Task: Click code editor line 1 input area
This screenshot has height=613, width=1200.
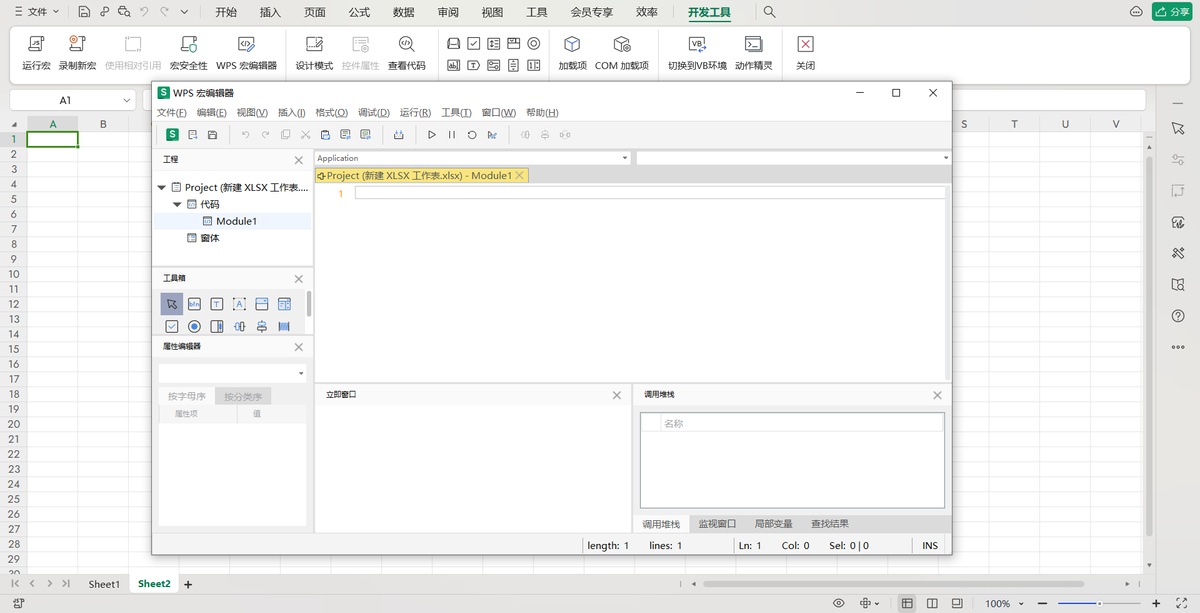Action: (x=650, y=193)
